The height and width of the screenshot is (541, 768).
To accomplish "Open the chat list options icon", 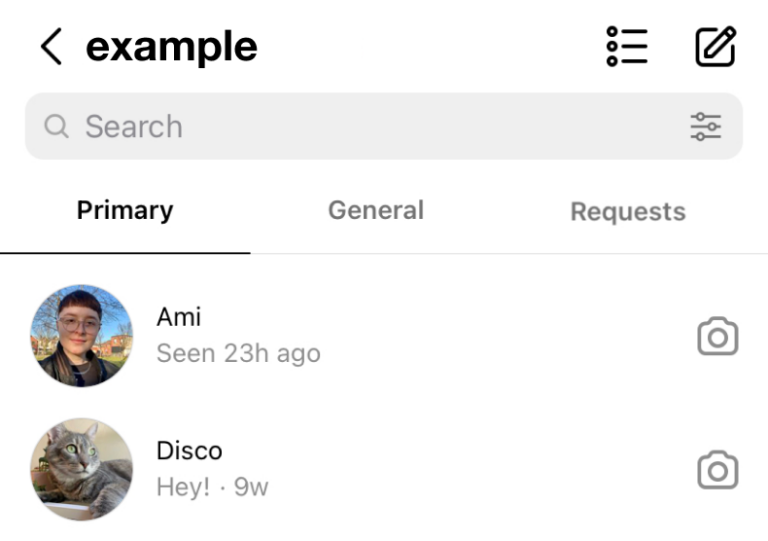I will coord(627,46).
